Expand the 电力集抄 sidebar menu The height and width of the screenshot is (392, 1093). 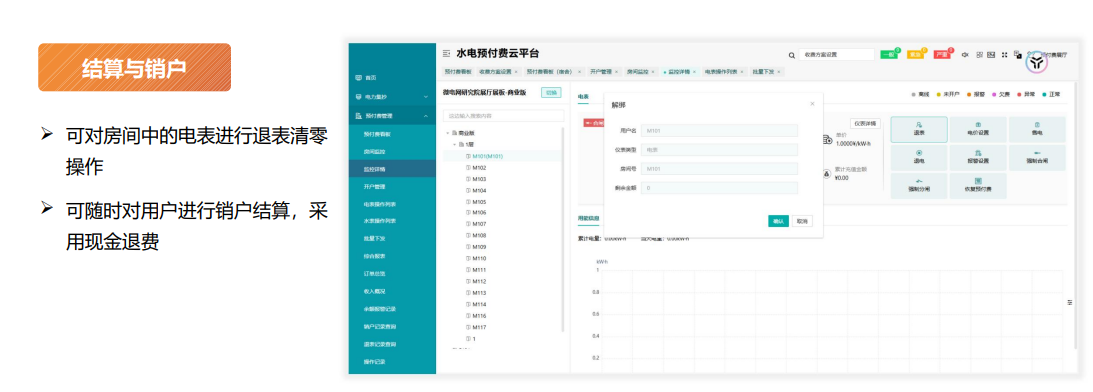(392, 96)
